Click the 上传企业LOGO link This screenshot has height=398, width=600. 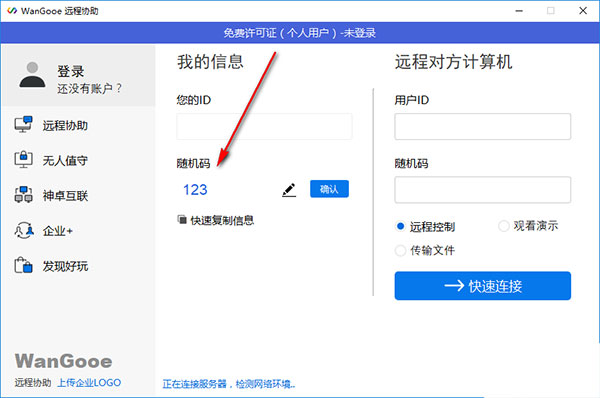point(89,382)
